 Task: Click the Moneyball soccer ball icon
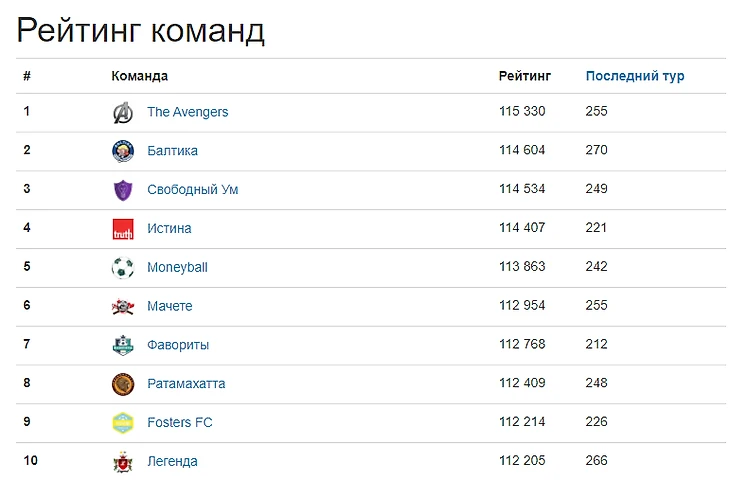[123, 268]
